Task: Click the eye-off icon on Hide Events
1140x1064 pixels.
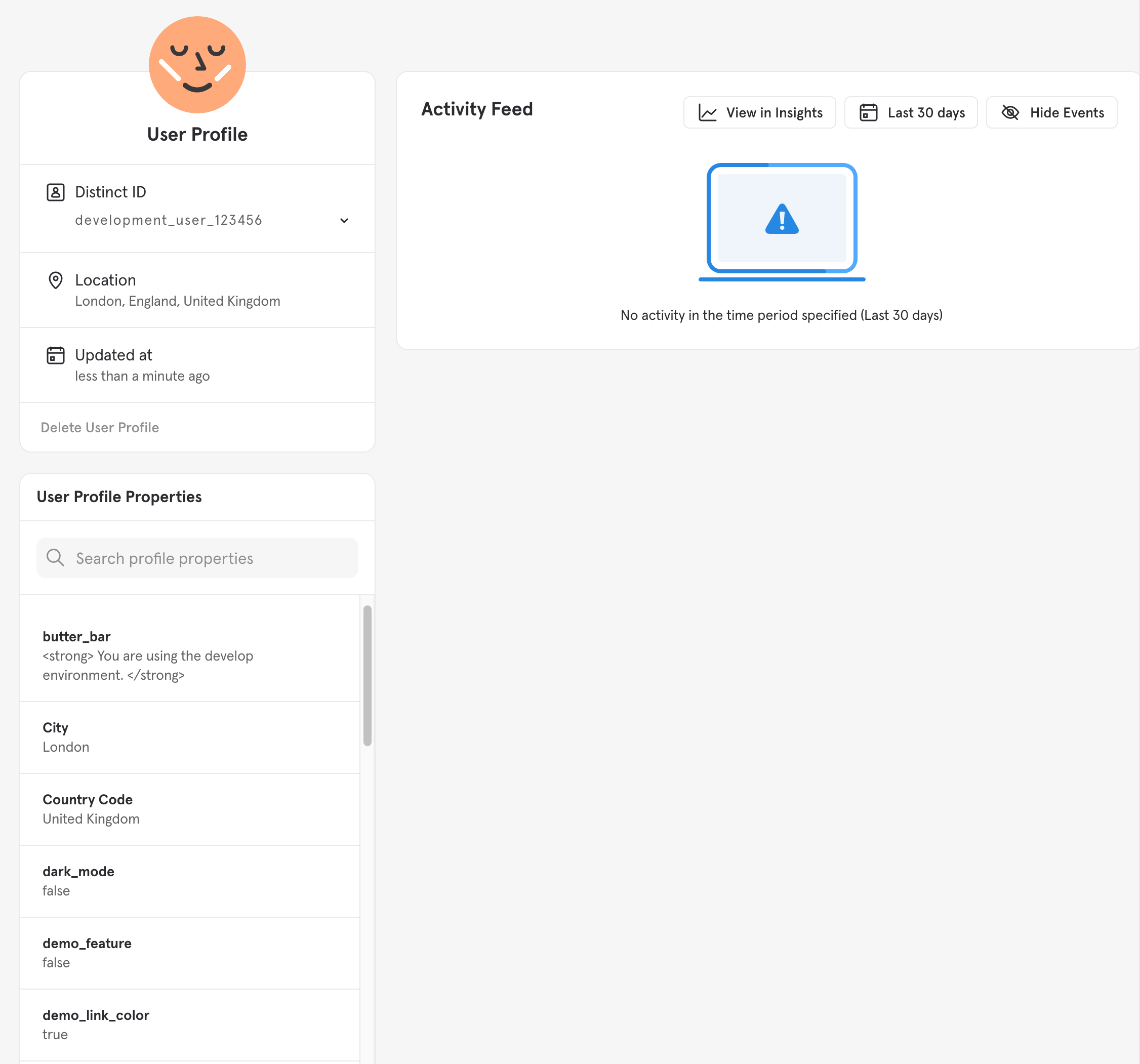Action: pyautogui.click(x=1010, y=112)
